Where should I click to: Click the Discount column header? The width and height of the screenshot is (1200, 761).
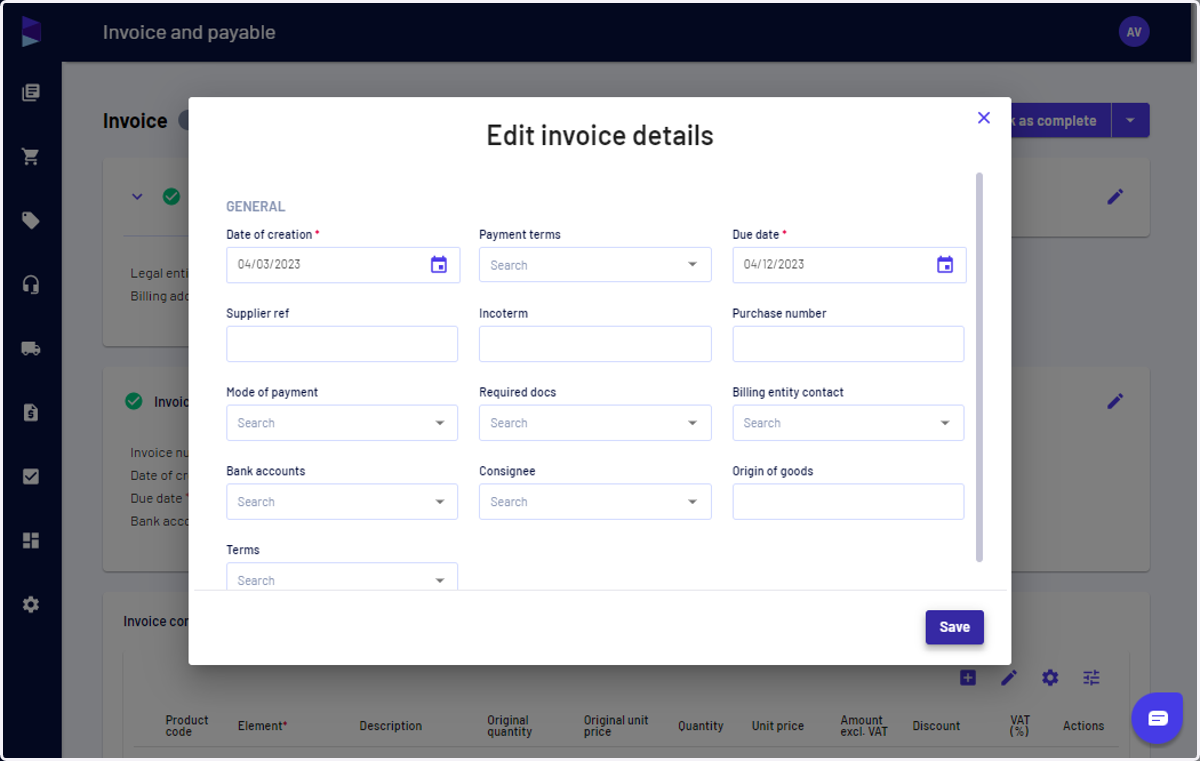936,726
